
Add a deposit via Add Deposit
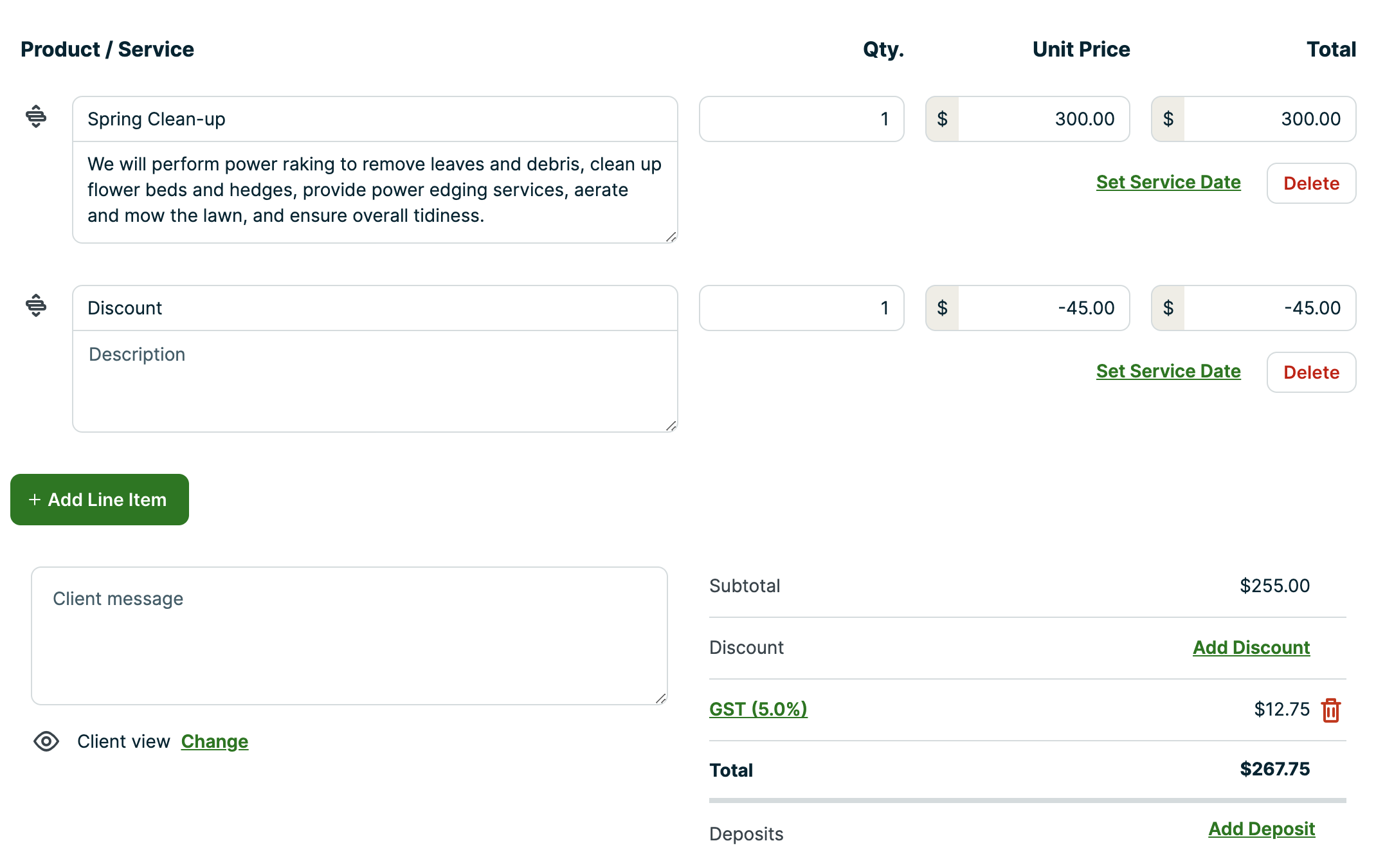click(1260, 829)
